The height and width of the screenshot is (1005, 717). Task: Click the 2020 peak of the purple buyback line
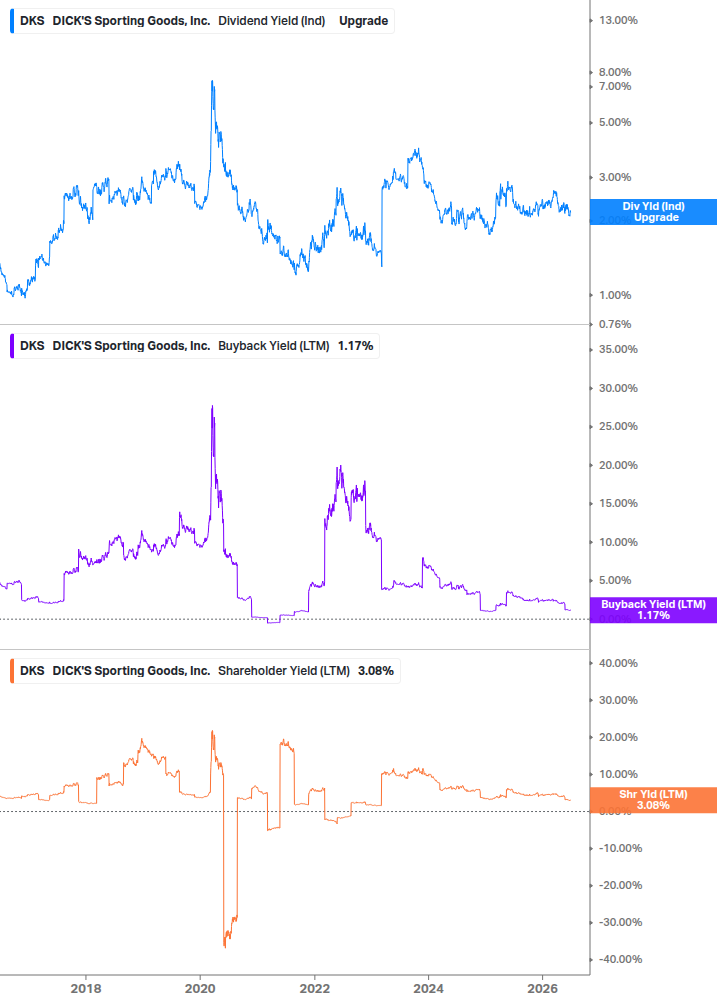click(x=212, y=406)
